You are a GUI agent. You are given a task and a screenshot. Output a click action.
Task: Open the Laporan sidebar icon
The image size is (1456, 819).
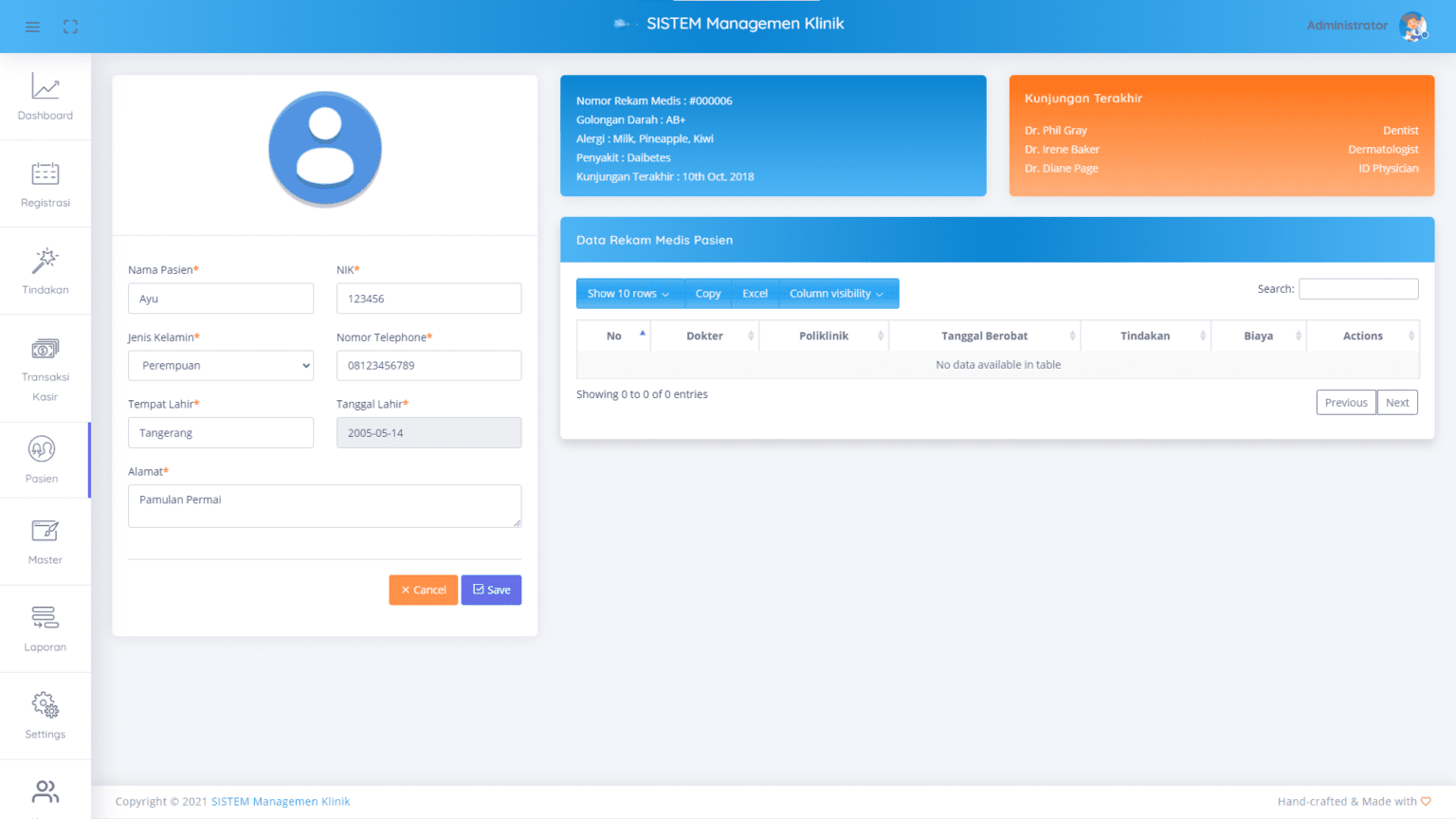coord(45,618)
